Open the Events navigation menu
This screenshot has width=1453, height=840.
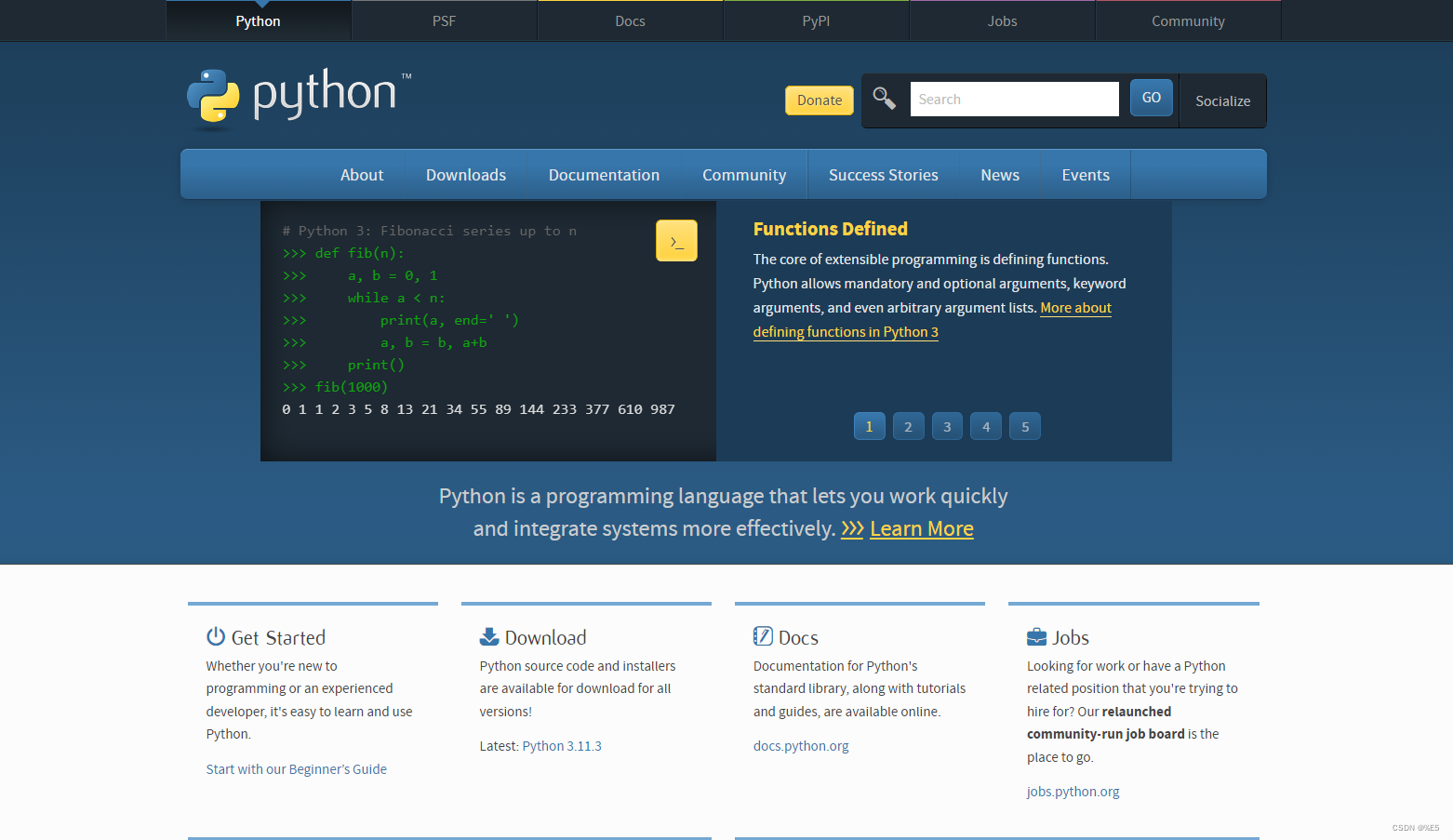[x=1086, y=175]
